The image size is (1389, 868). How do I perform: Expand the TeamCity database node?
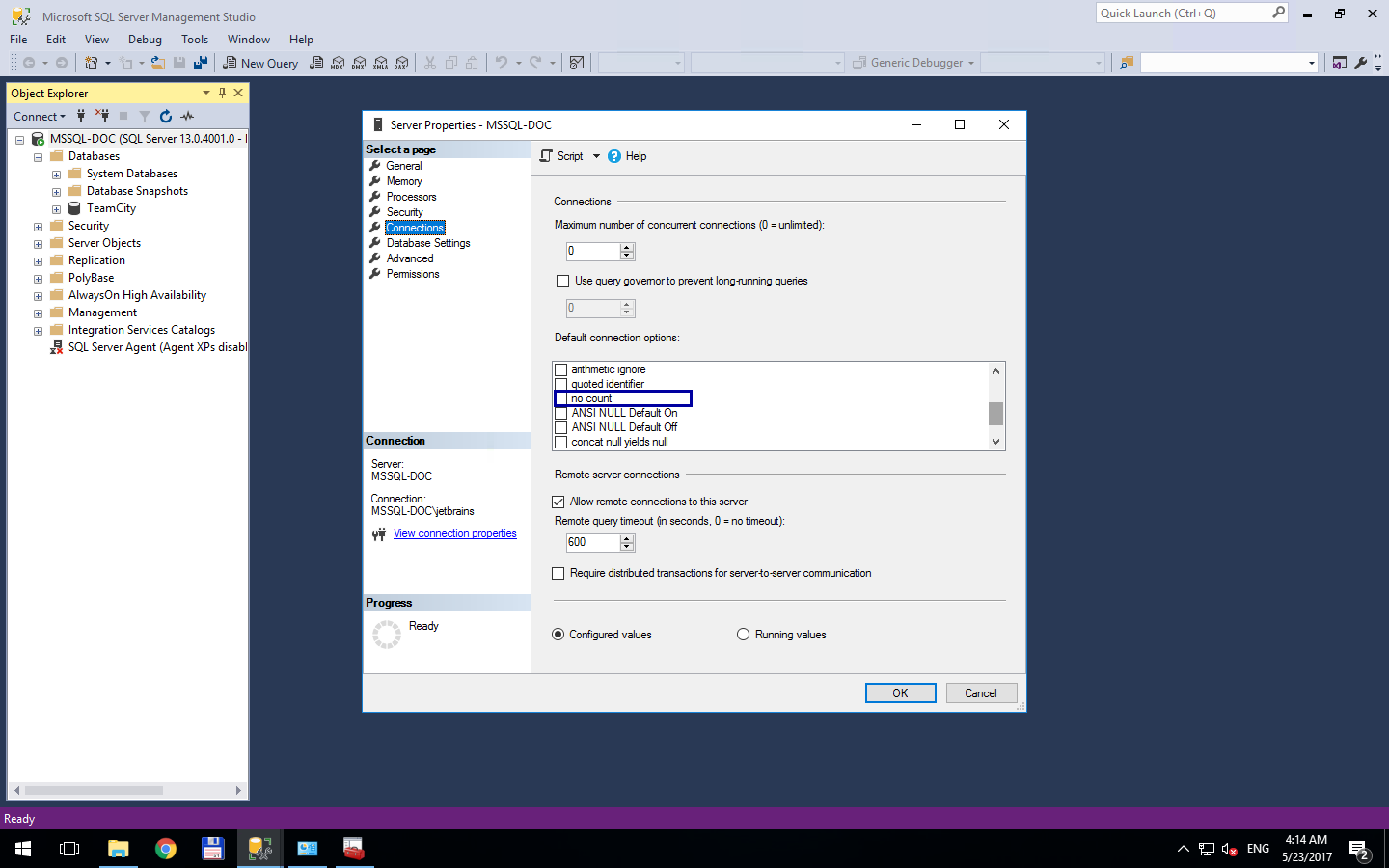point(56,209)
